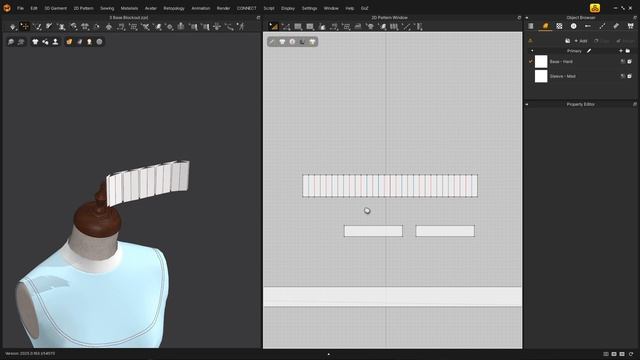Click the shirt-shaped arrangement icon in 3D toolbar
The width and height of the screenshot is (640, 360).
(85, 27)
